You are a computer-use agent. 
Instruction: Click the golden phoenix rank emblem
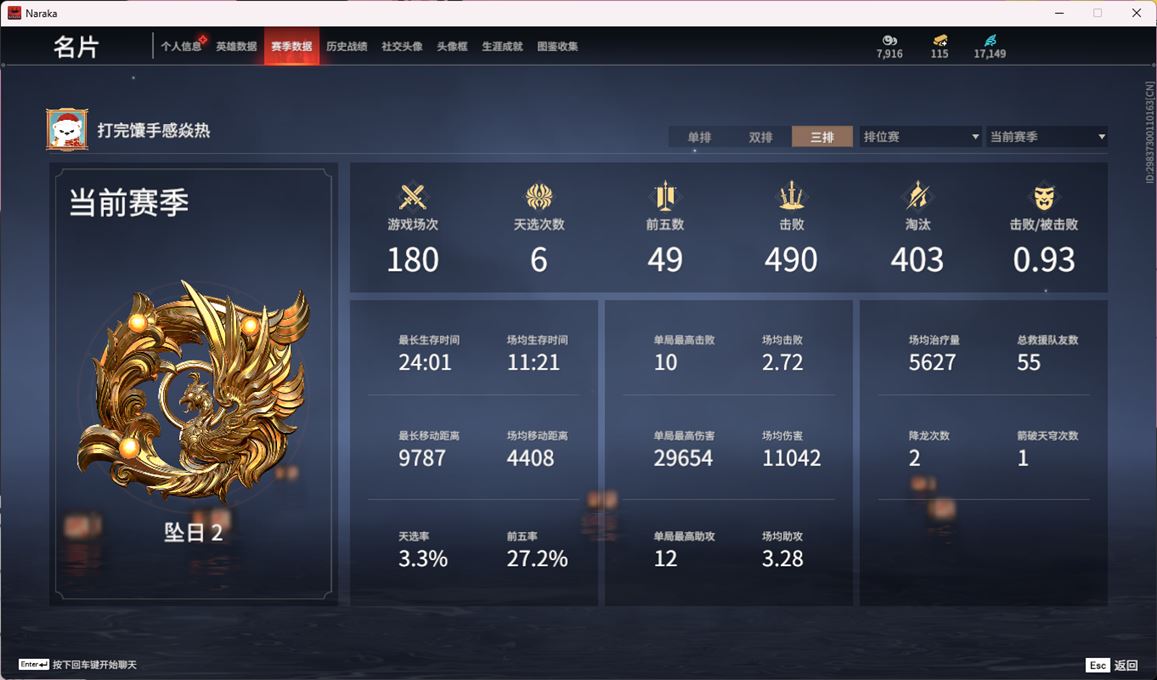coord(193,392)
